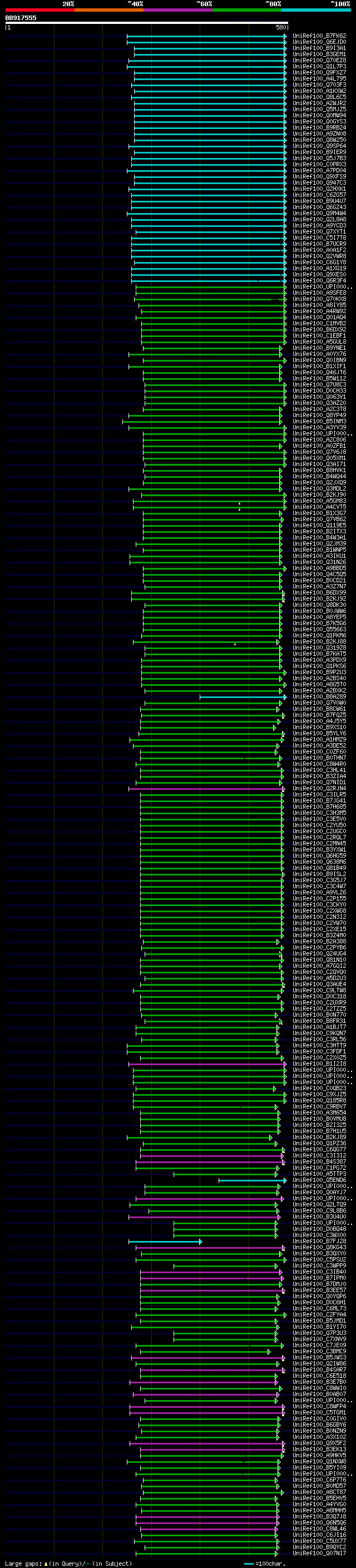This screenshot has width=356, height=1568.
Task: Click the UniRef100_Q0GYS3 label
Action: pyautogui.click(x=319, y=122)
